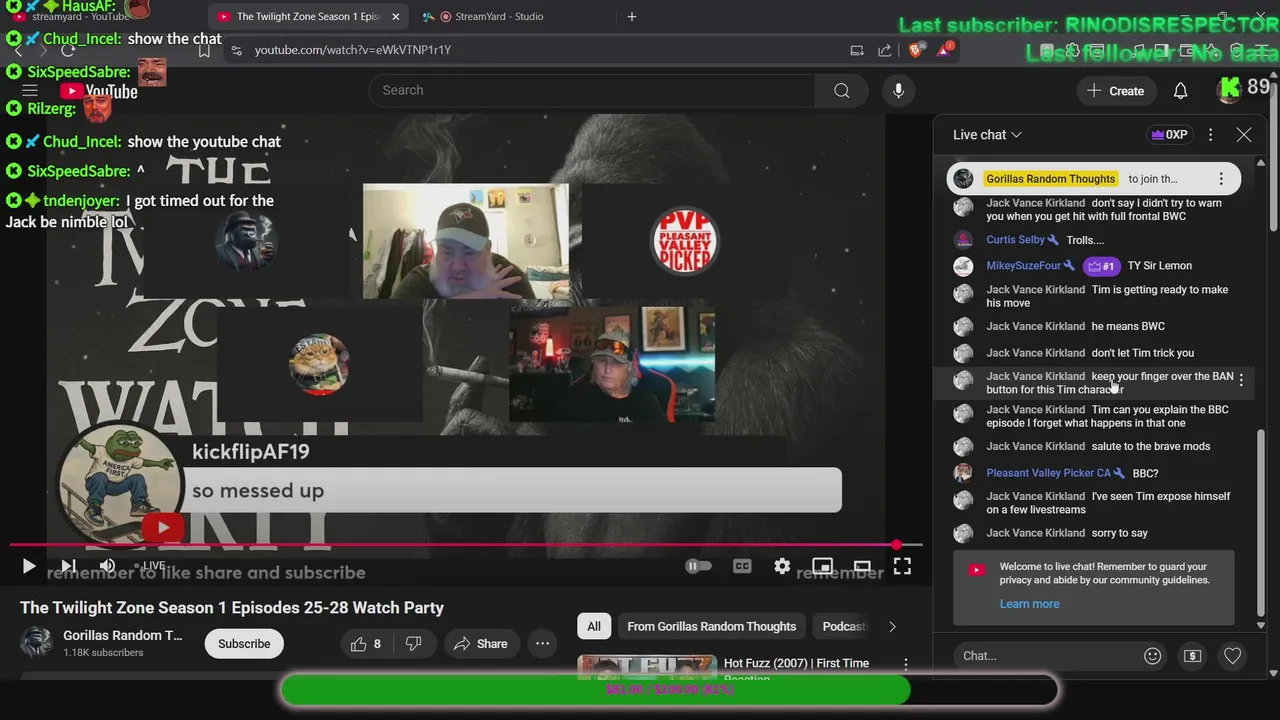The width and height of the screenshot is (1280, 720).
Task: Toggle the autoplay switch in player
Action: coord(698,566)
